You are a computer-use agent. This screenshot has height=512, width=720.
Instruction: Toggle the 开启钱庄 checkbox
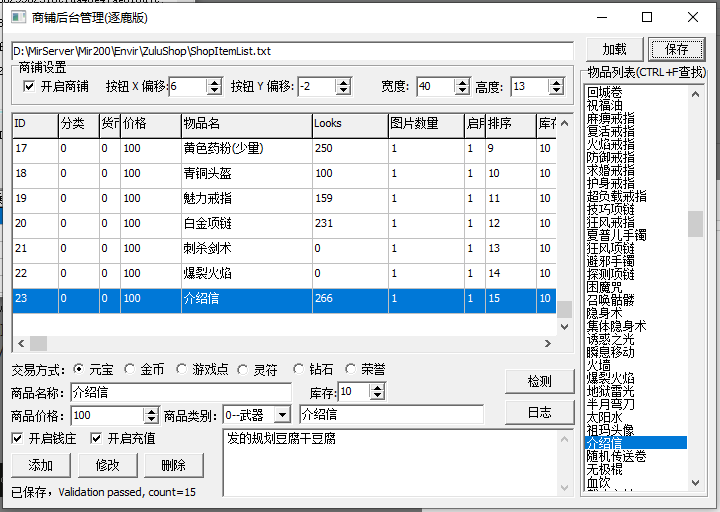[17, 439]
